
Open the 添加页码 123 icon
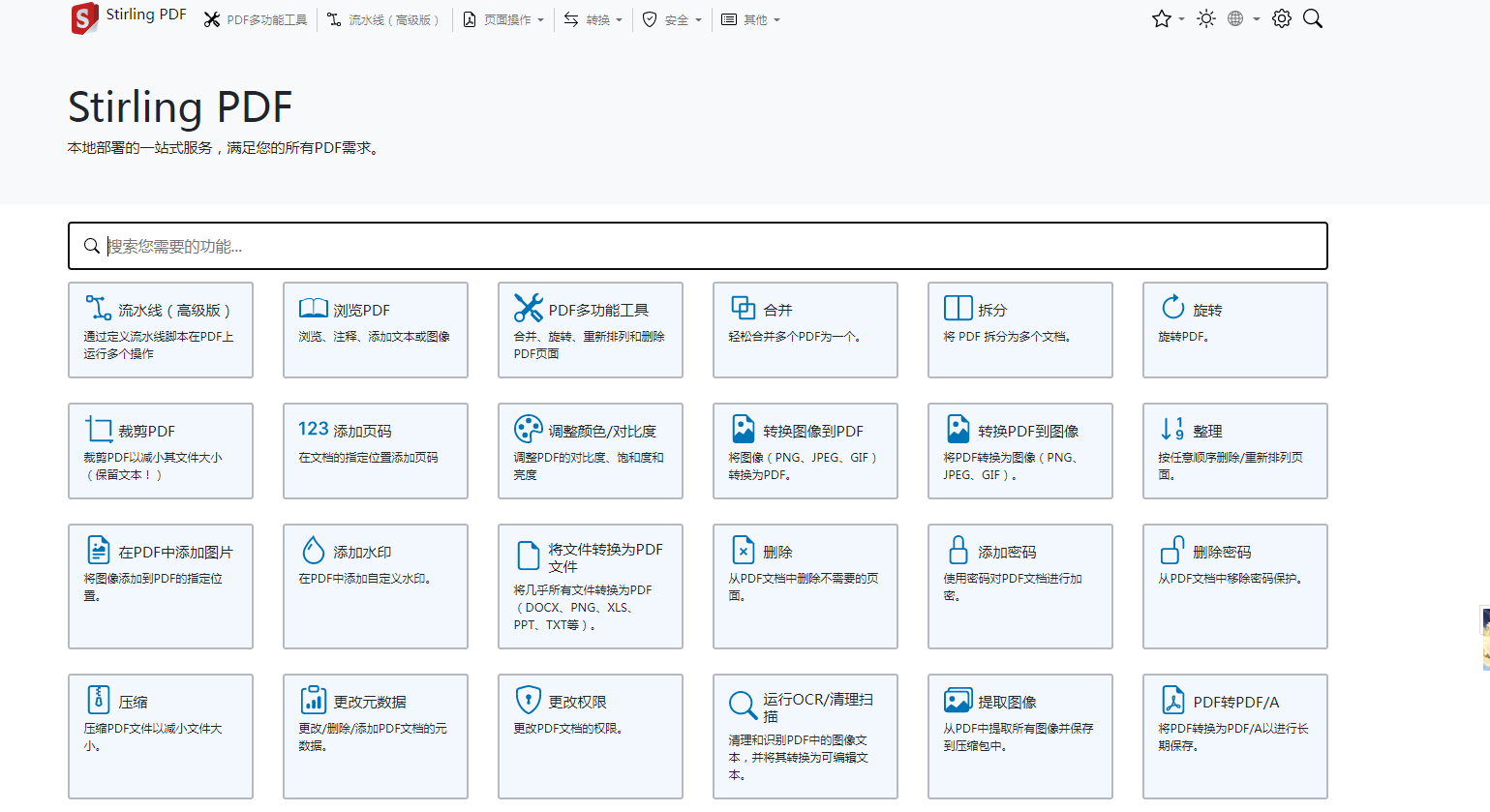313,429
